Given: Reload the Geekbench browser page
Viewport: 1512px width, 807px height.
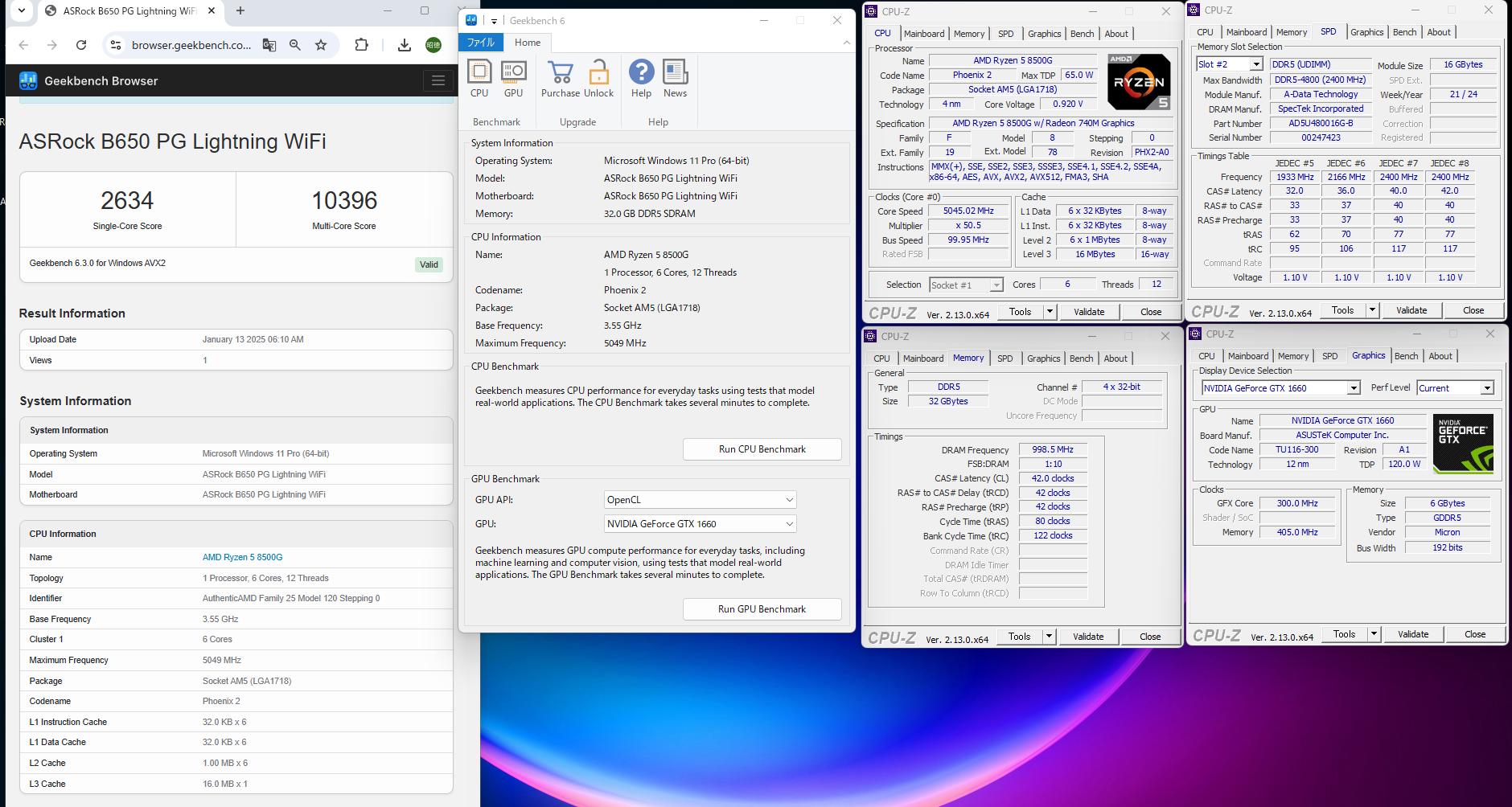Looking at the screenshot, I should click(81, 45).
